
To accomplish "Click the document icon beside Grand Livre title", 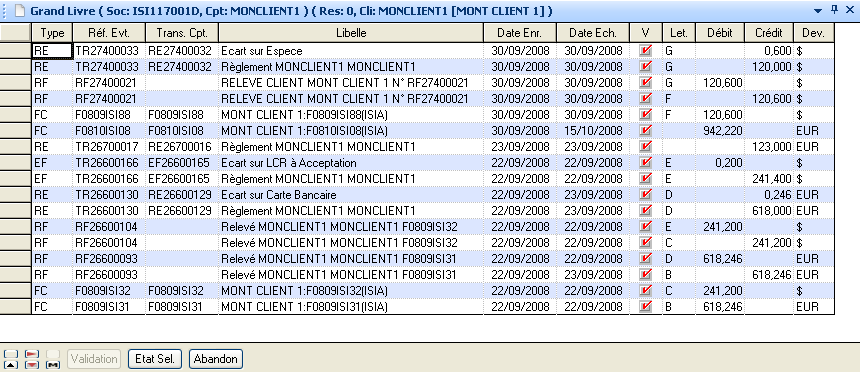I will (19, 11).
